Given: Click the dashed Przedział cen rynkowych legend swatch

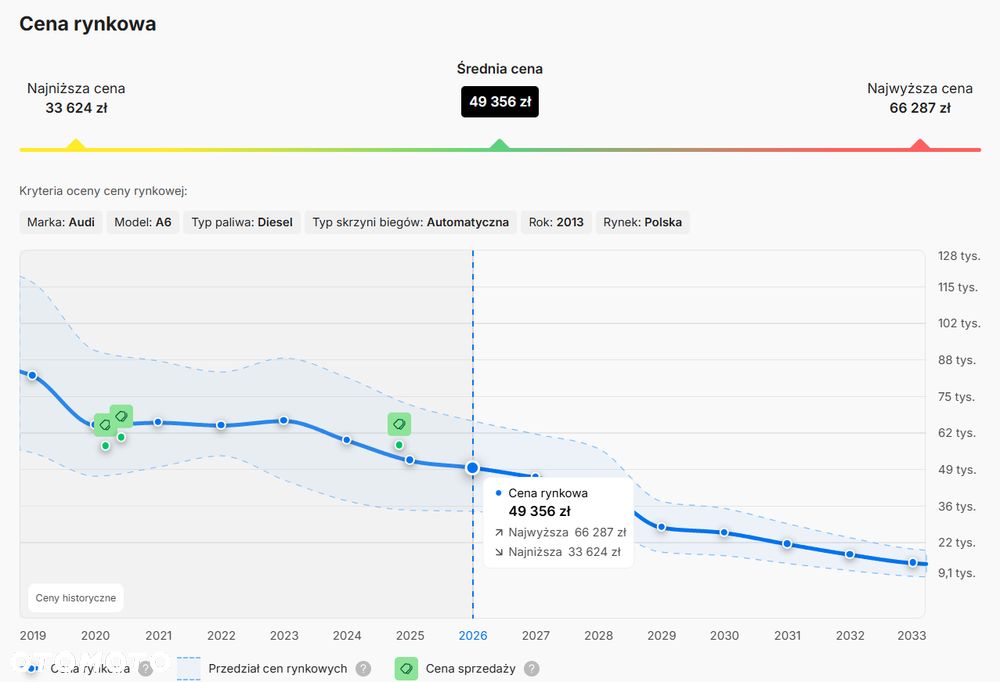Looking at the screenshot, I should point(189,669).
